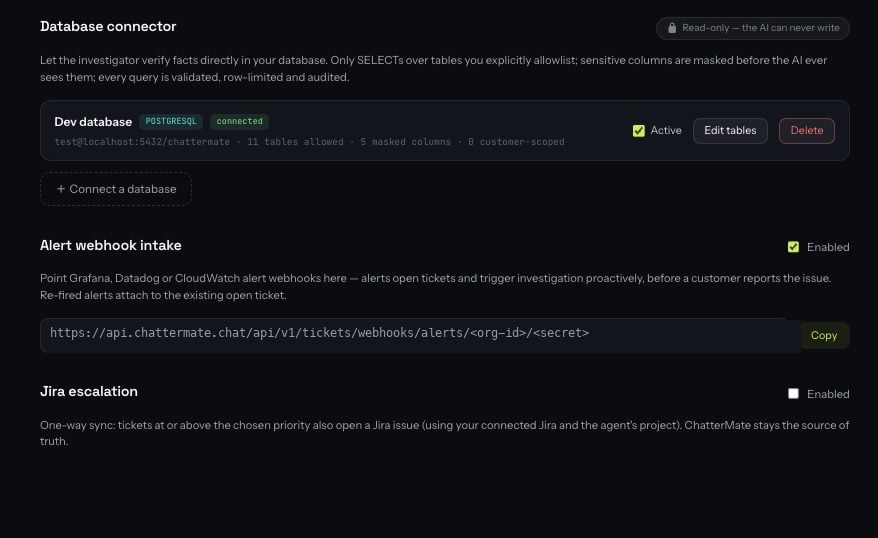Select the webhook URL field
878x538 pixels.
(420, 335)
